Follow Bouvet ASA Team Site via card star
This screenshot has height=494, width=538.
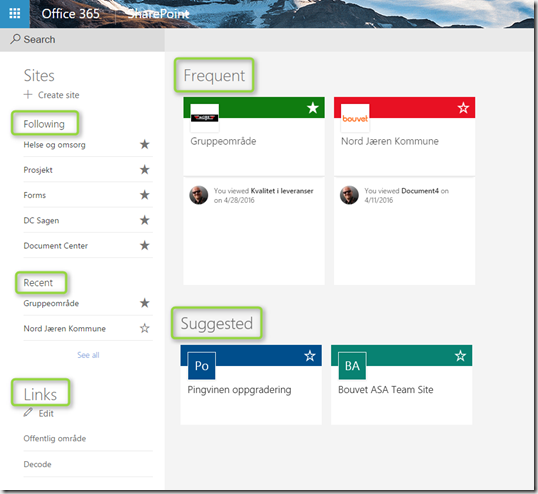pyautogui.click(x=460, y=356)
